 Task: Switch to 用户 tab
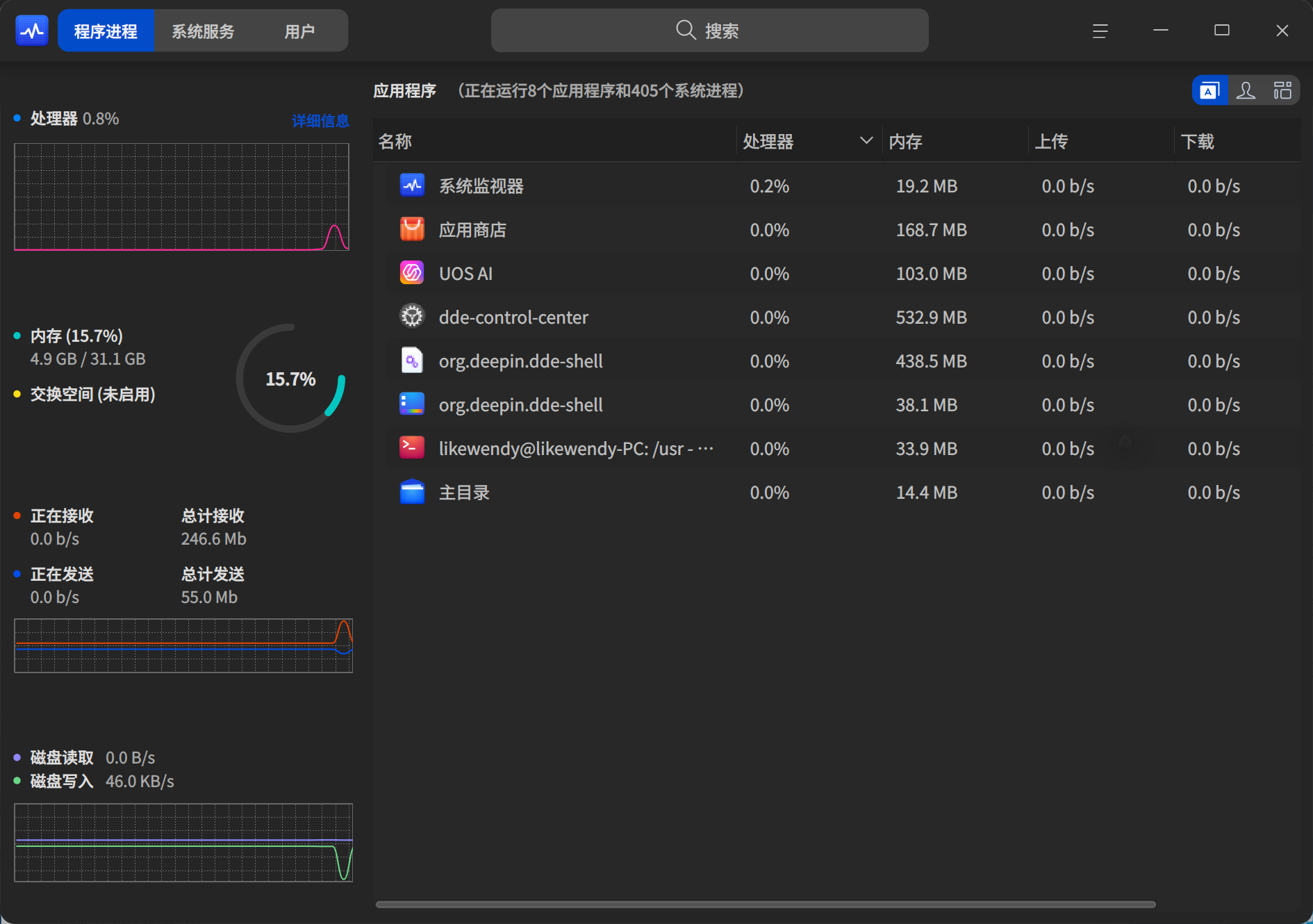coord(299,31)
